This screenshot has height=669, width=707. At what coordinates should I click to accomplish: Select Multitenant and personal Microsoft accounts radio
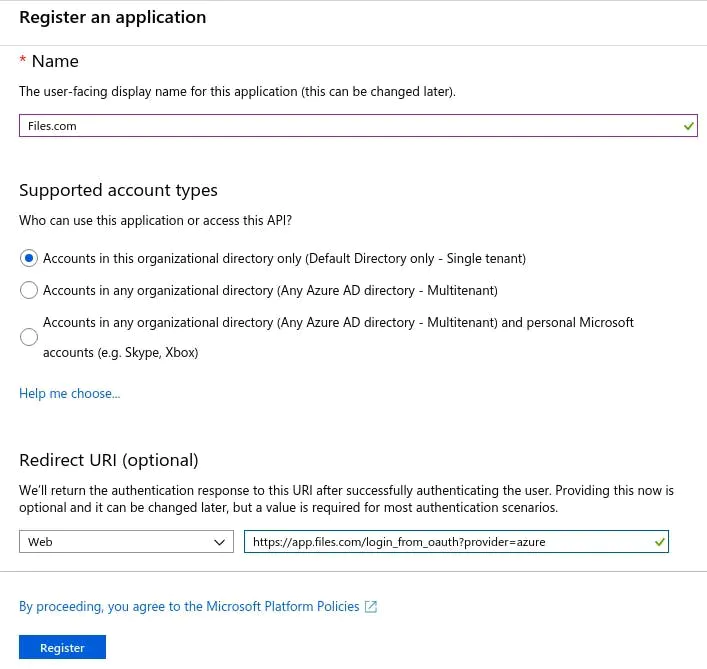coord(29,337)
